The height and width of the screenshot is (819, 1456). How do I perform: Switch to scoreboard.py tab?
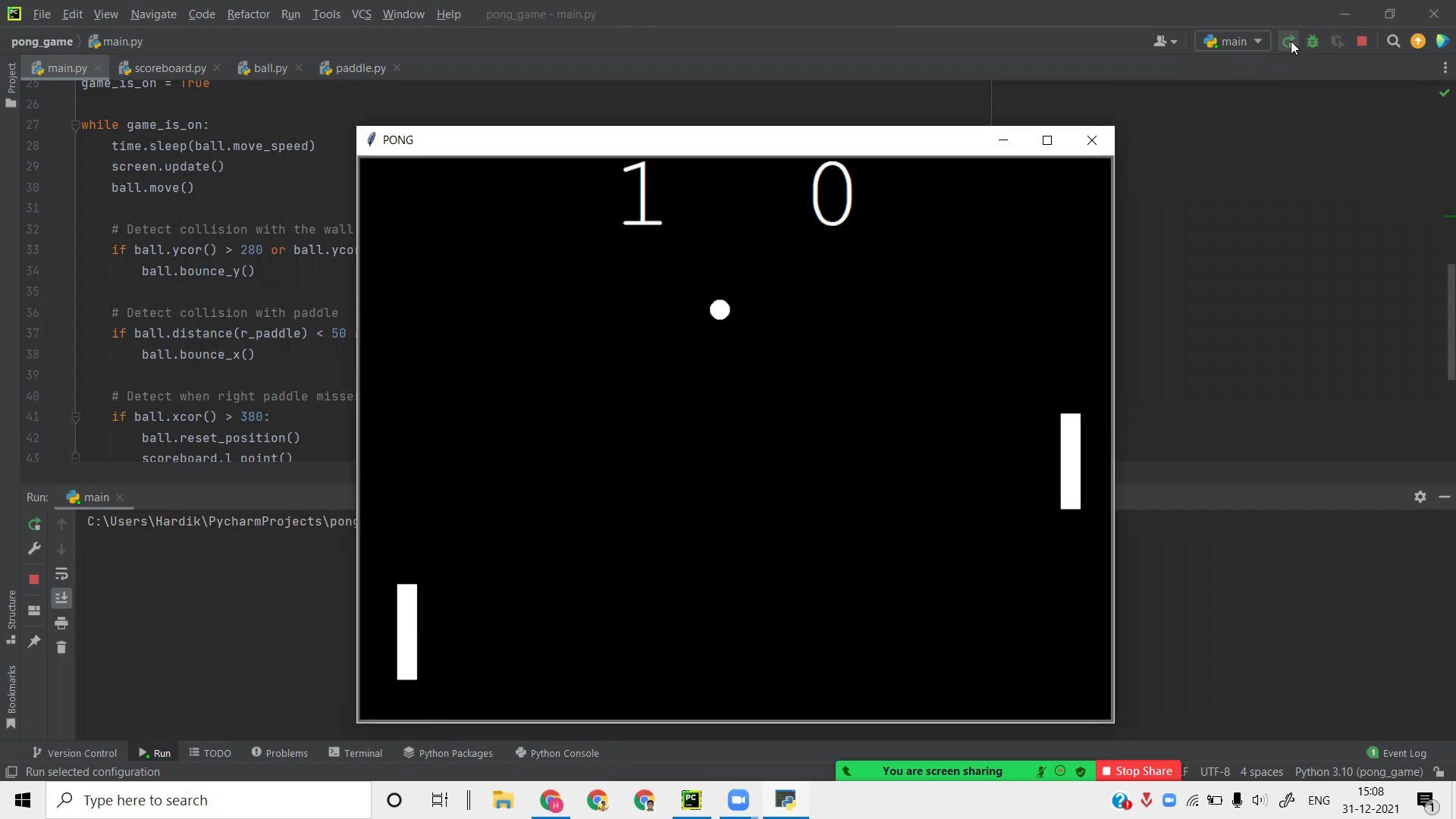click(x=170, y=68)
